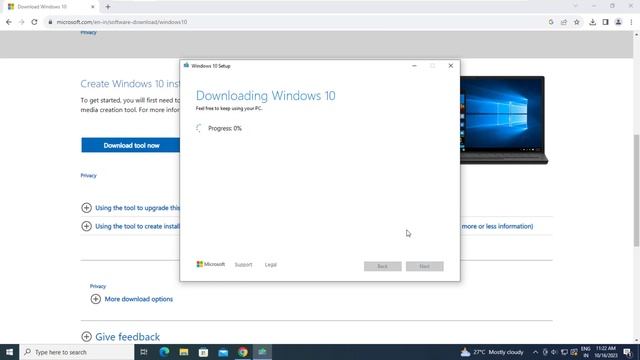Open Microsoft Store from taskbar
Image resolution: width=640 pixels, height=360 pixels.
pos(203,352)
